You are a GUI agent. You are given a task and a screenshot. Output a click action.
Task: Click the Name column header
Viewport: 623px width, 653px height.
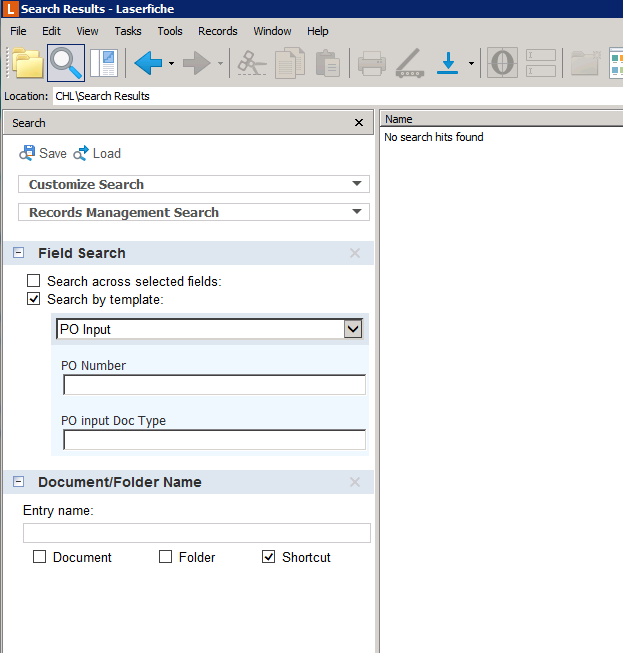(501, 119)
